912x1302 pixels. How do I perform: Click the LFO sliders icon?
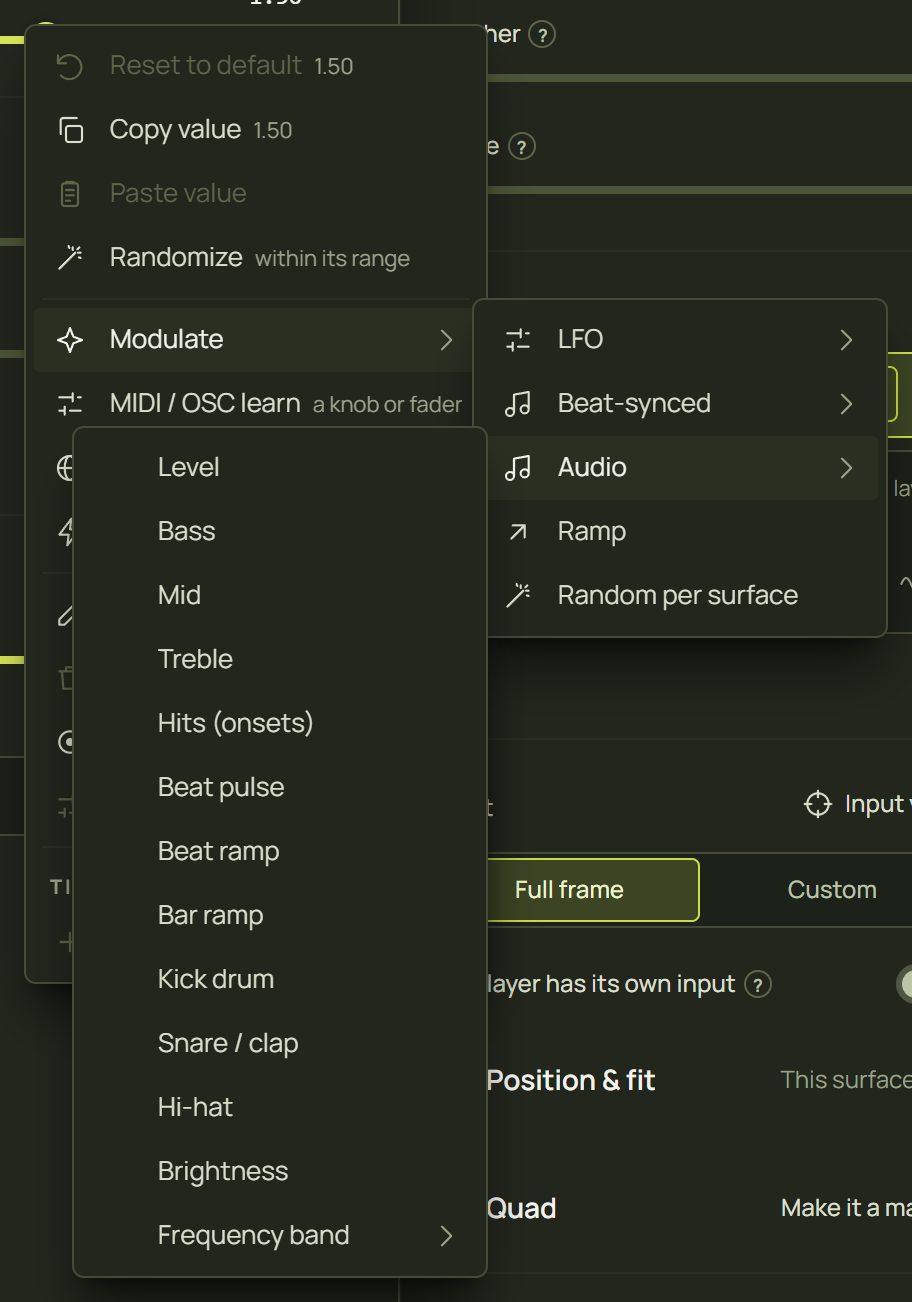(x=518, y=340)
